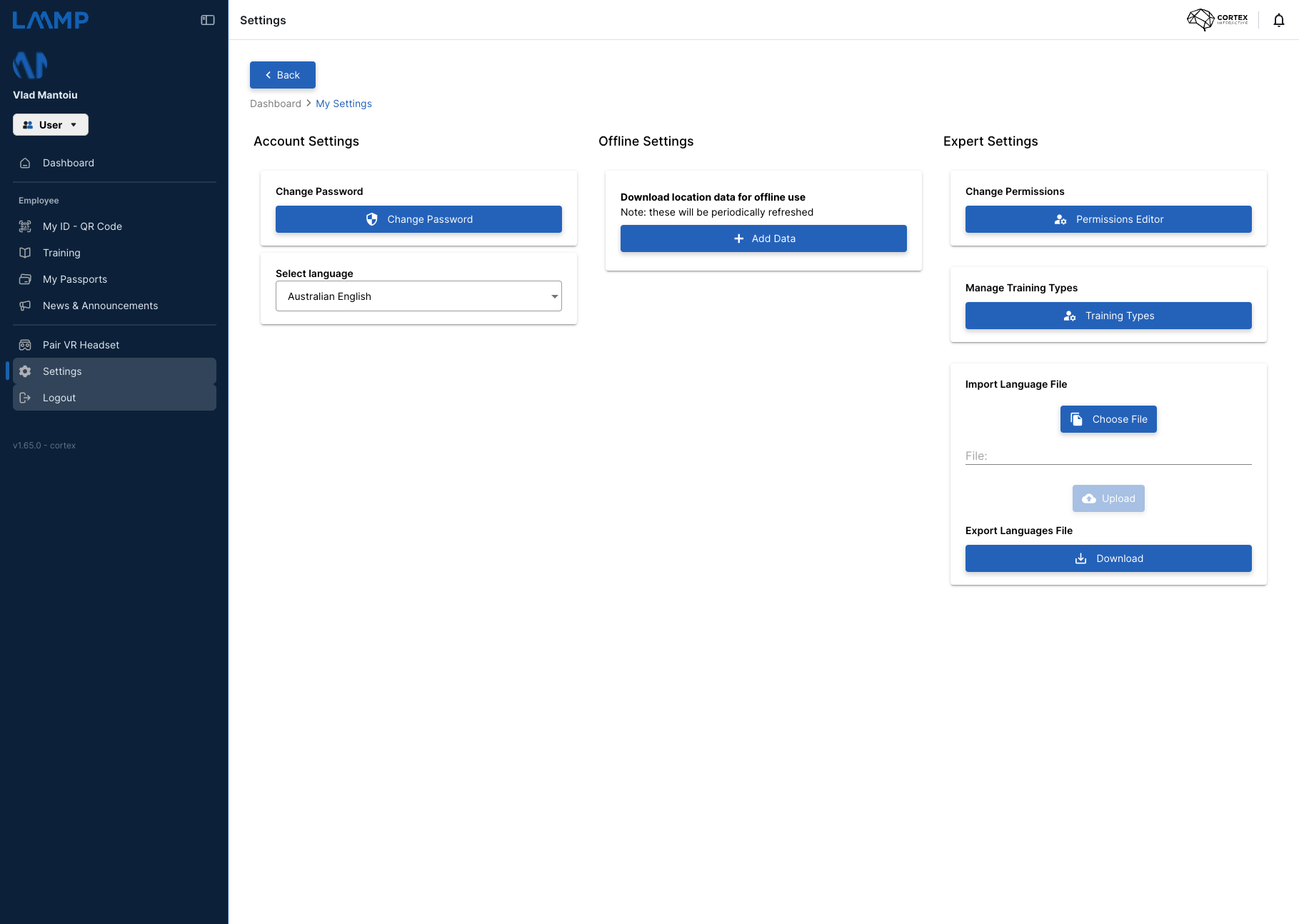Image resolution: width=1299 pixels, height=924 pixels.
Task: Click Choose File button
Action: (x=1108, y=419)
